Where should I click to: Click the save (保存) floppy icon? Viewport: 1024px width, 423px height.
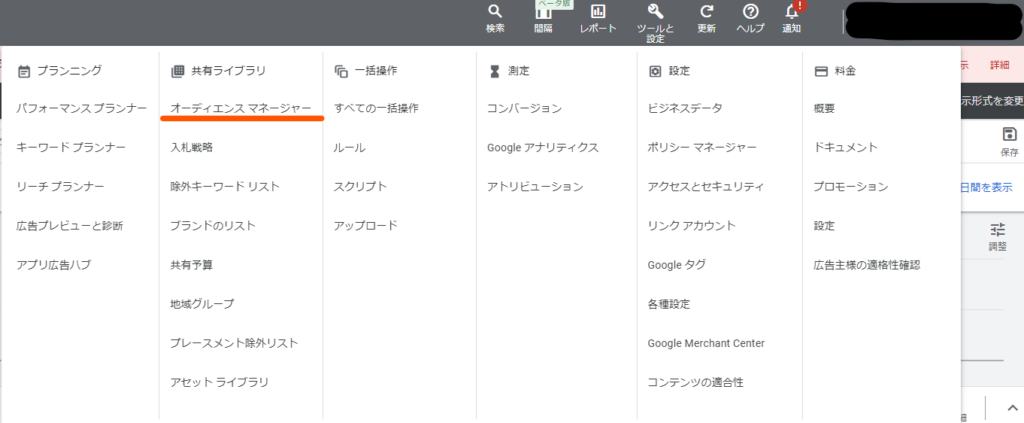(1009, 136)
